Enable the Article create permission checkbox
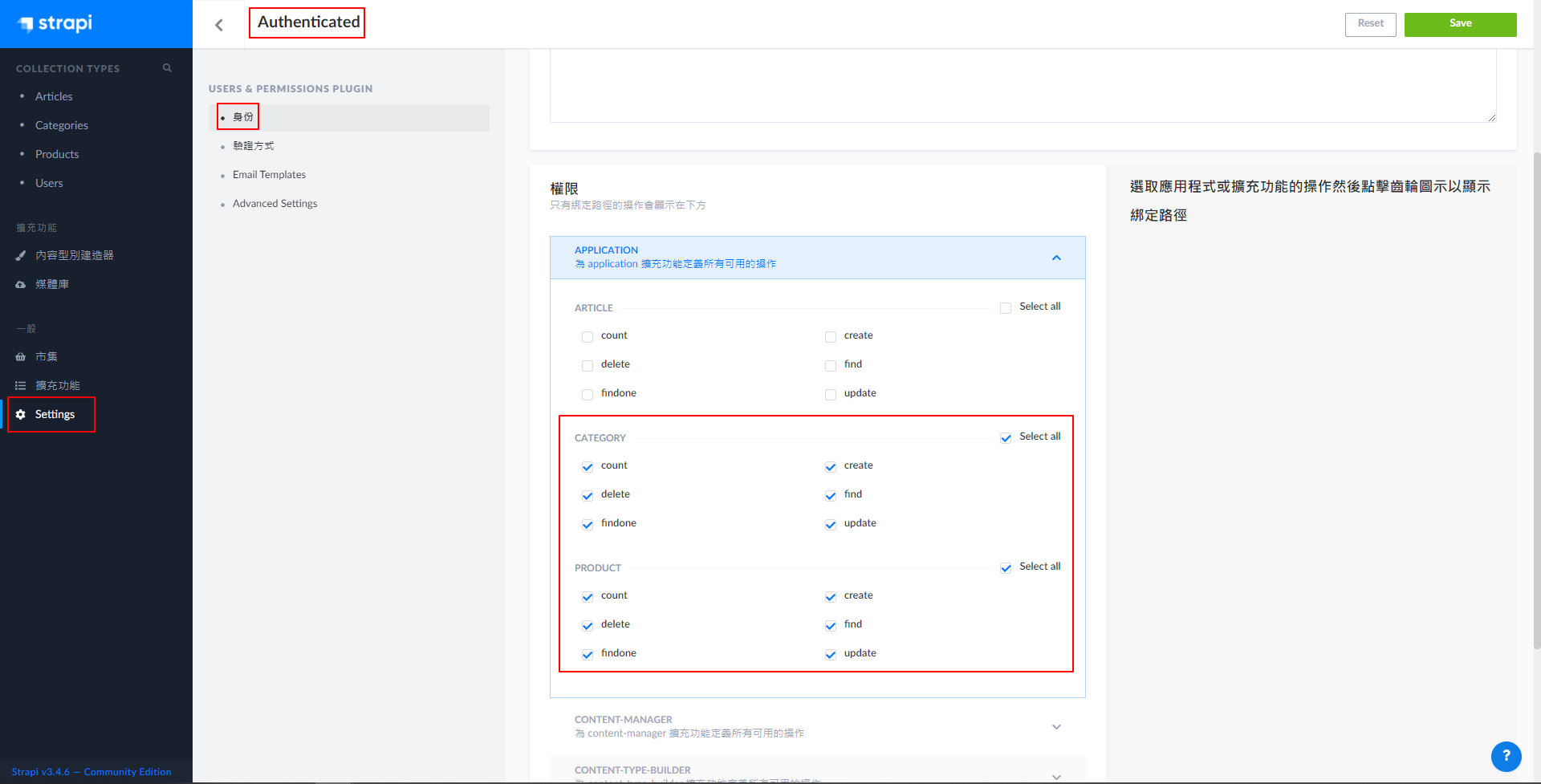The image size is (1541, 784). tap(831, 337)
